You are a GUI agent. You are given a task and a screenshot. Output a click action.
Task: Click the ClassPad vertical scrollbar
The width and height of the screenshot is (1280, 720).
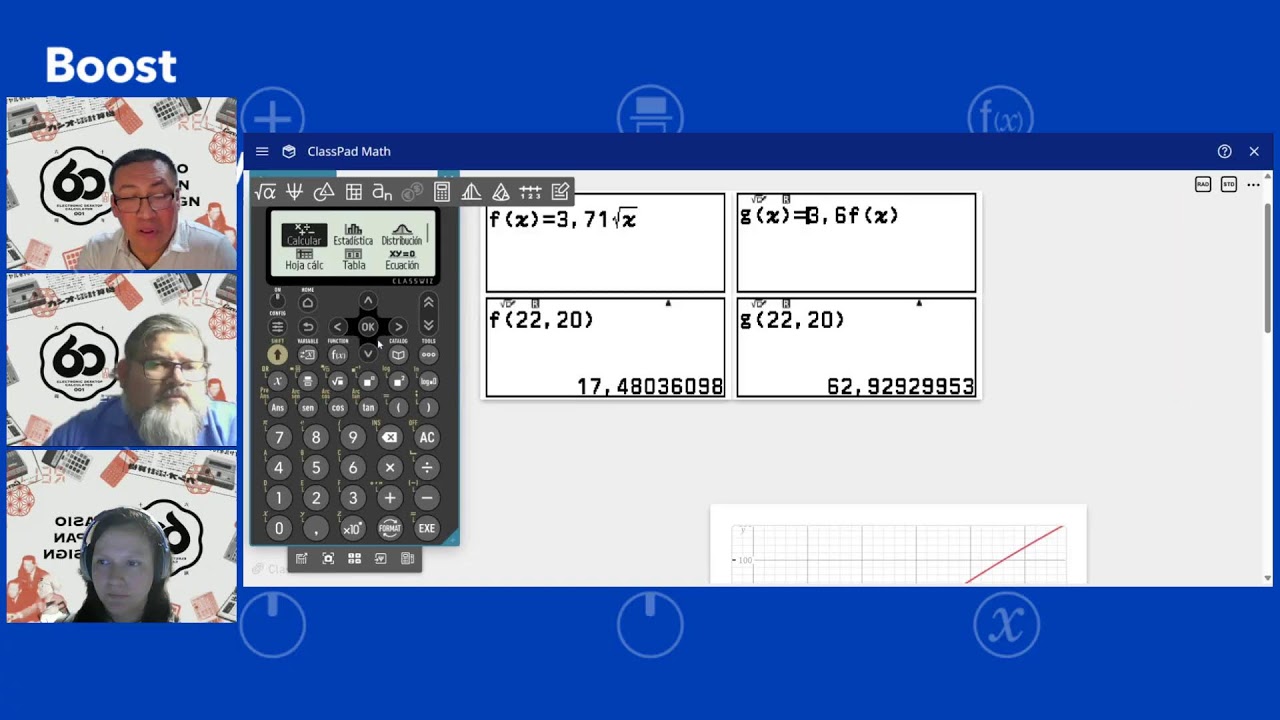tap(1268, 268)
